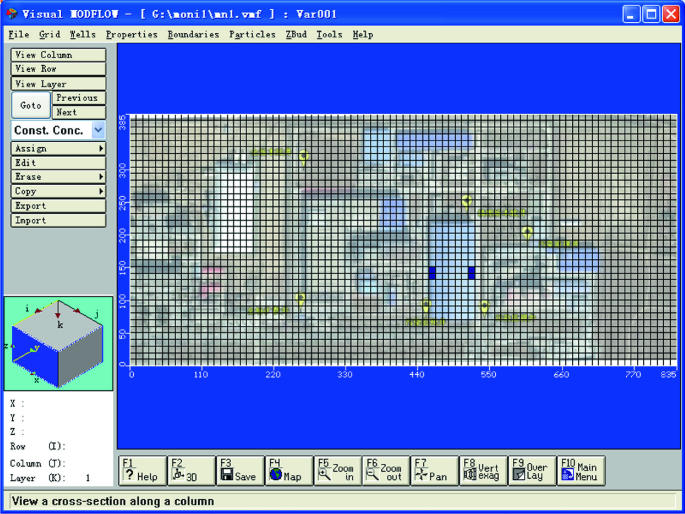Screen dimensions: 685x514
Task: Open the F9 Overlay button
Action: click(x=533, y=471)
